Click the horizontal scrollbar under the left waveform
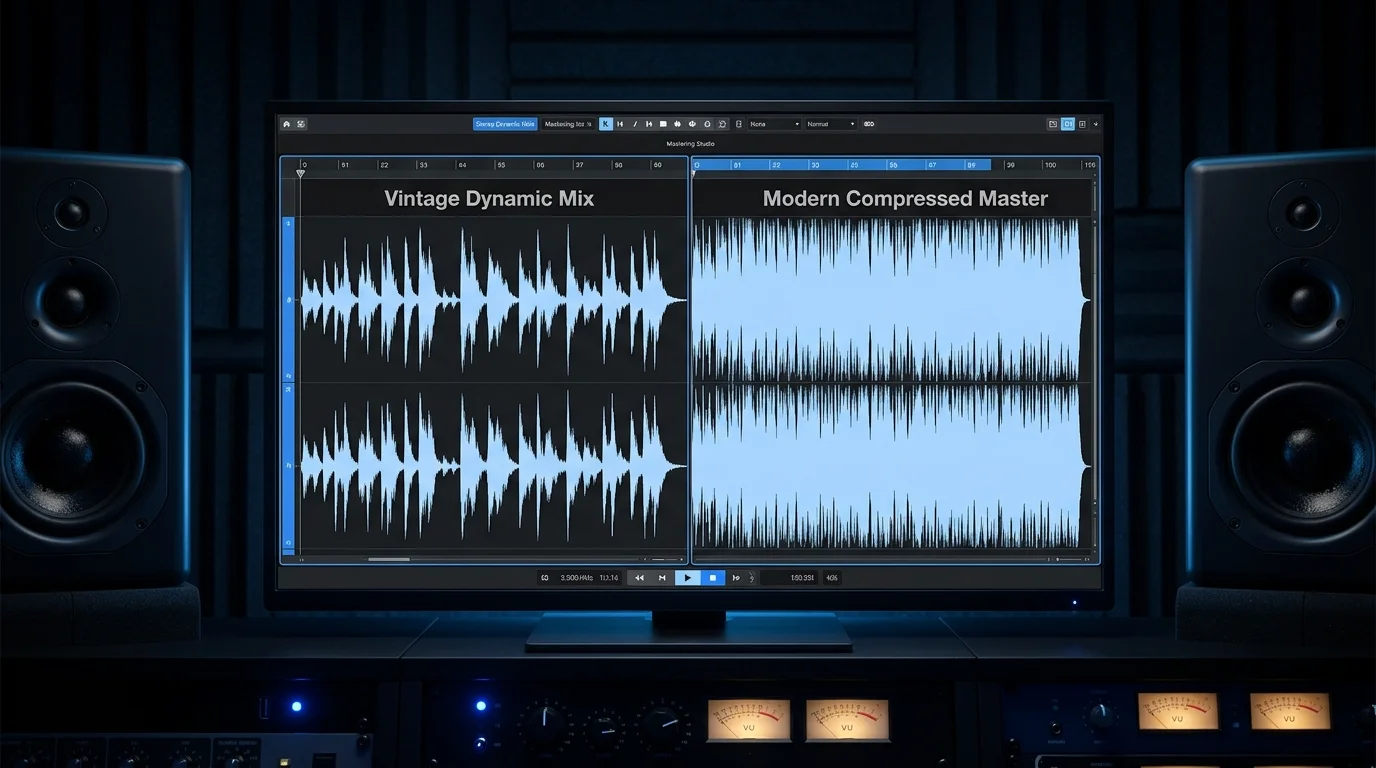 (x=389, y=560)
